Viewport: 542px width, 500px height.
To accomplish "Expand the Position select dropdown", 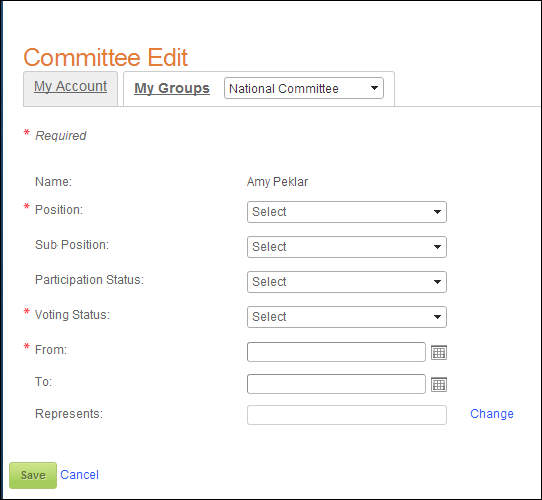I will click(347, 212).
